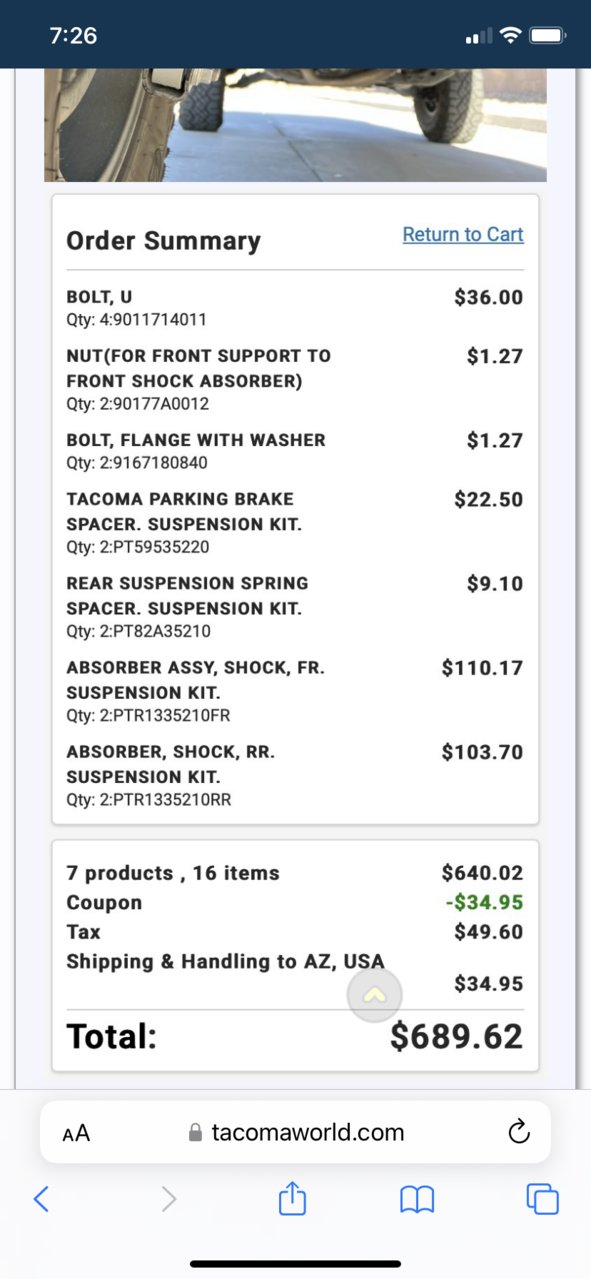Image resolution: width=591 pixels, height=1279 pixels.
Task: Tap the tacomaworld.com address bar
Action: (295, 1132)
